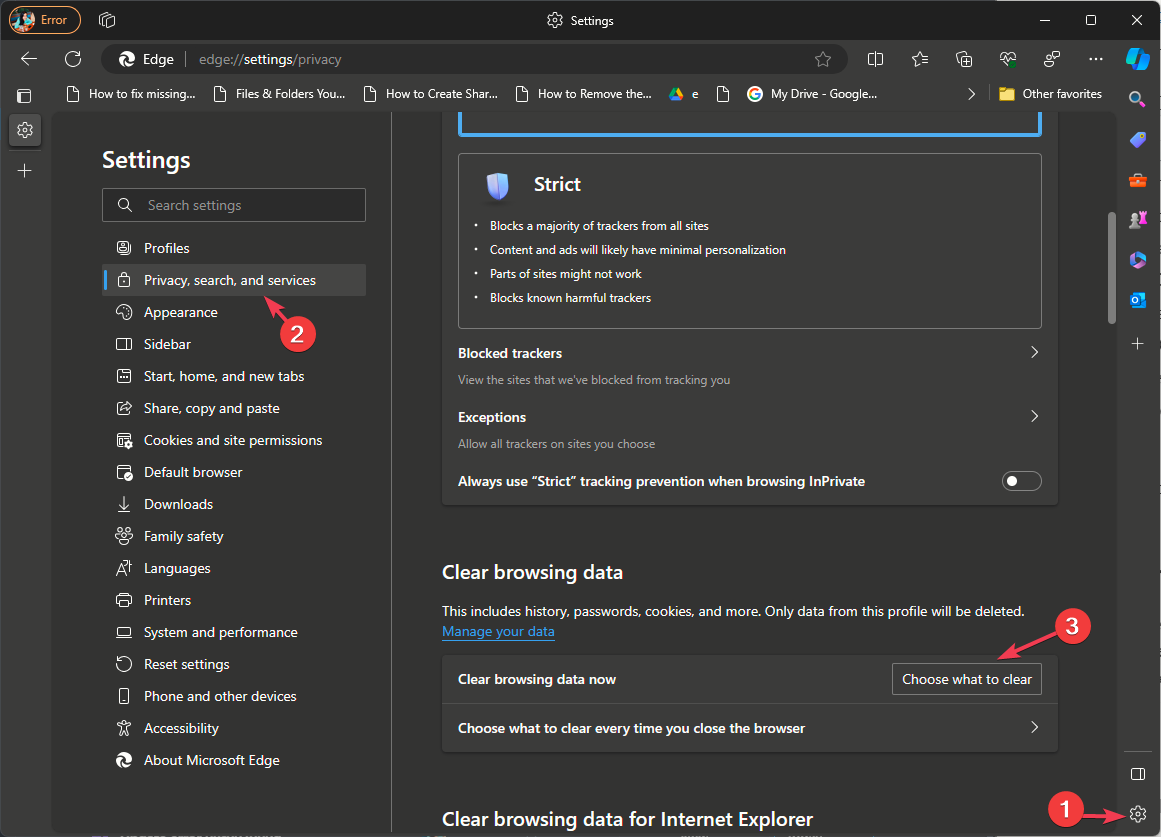Open the Search icon in the sidebar
This screenshot has width=1161, height=837.
pos(1137,99)
